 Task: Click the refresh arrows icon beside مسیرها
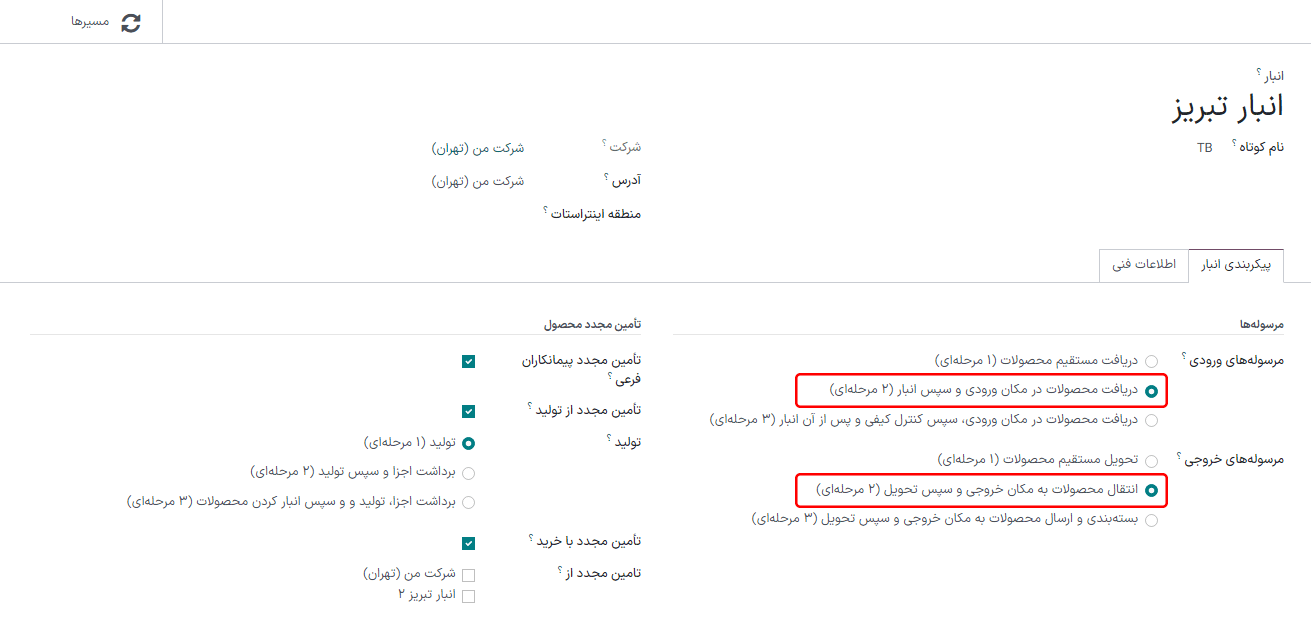point(131,22)
